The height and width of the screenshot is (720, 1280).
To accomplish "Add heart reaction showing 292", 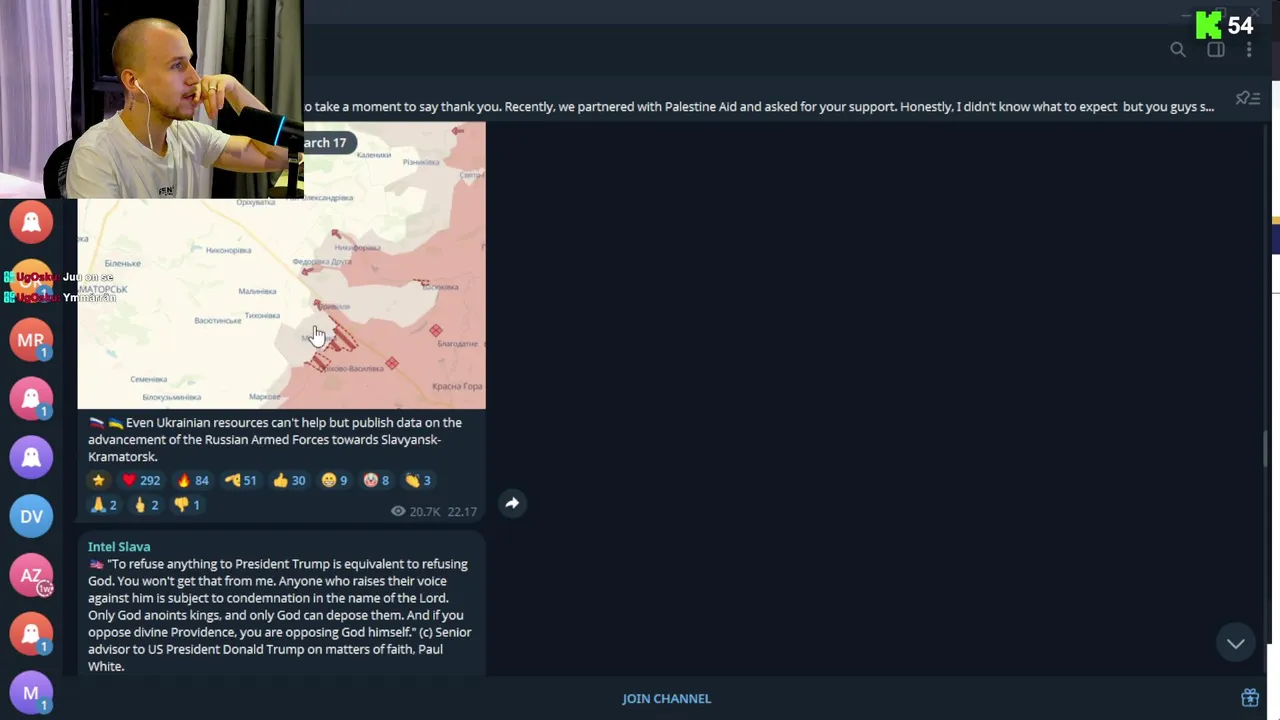I will [140, 480].
